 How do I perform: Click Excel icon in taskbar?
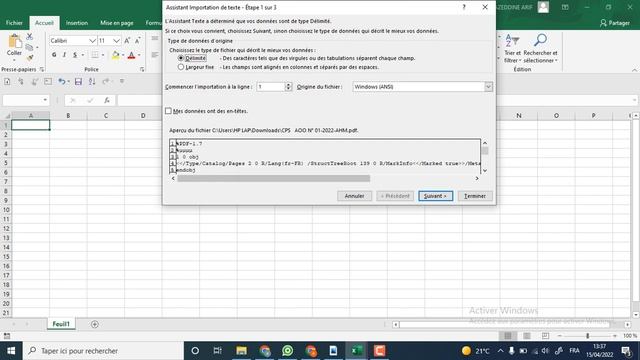point(357,351)
